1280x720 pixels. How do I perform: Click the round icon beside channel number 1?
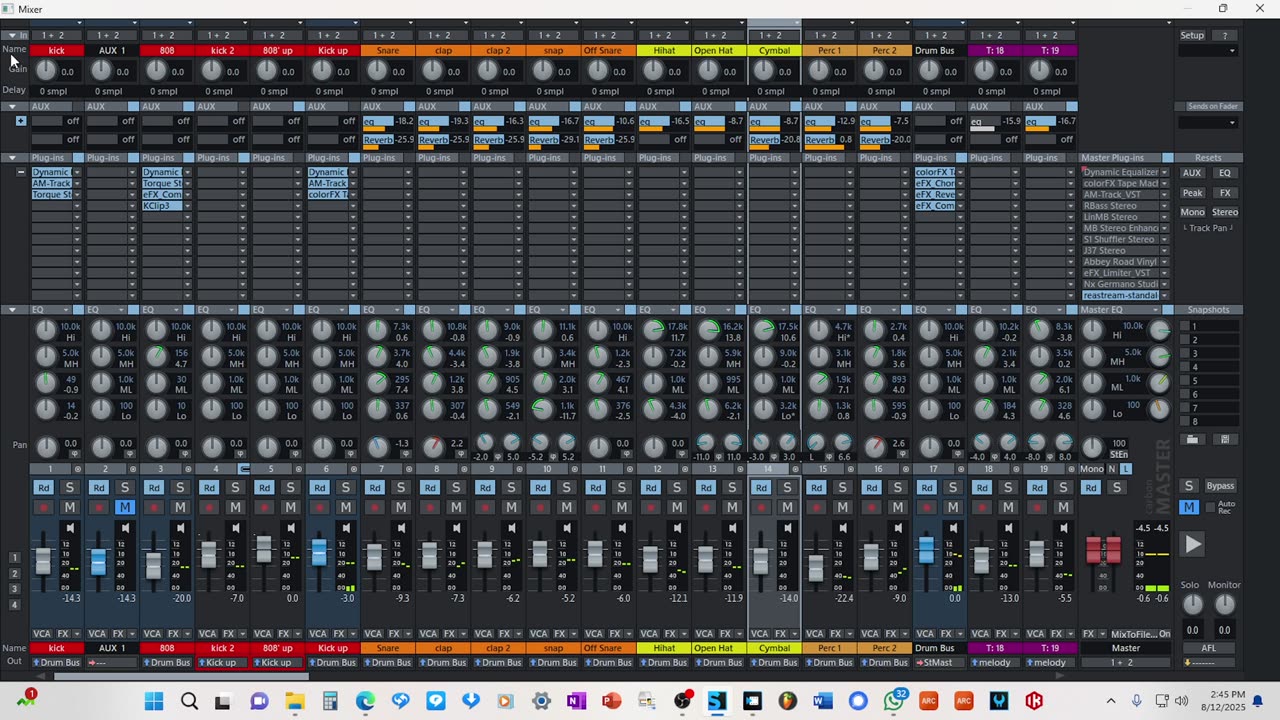pyautogui.click(x=76, y=469)
